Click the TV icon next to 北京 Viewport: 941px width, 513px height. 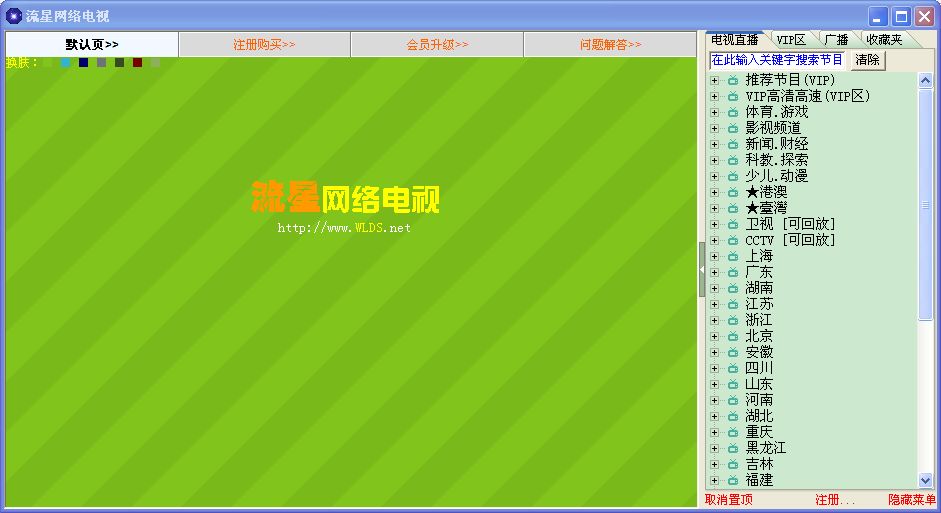(733, 336)
